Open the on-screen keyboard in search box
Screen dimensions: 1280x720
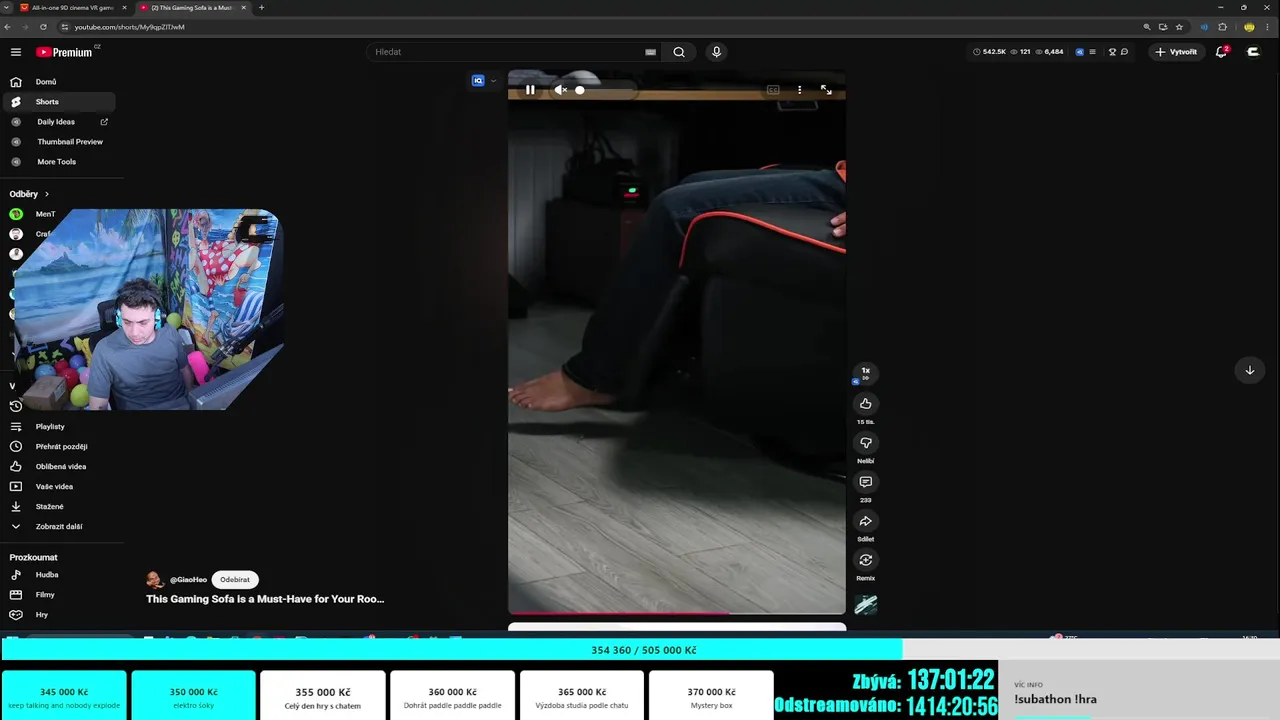pyautogui.click(x=651, y=52)
